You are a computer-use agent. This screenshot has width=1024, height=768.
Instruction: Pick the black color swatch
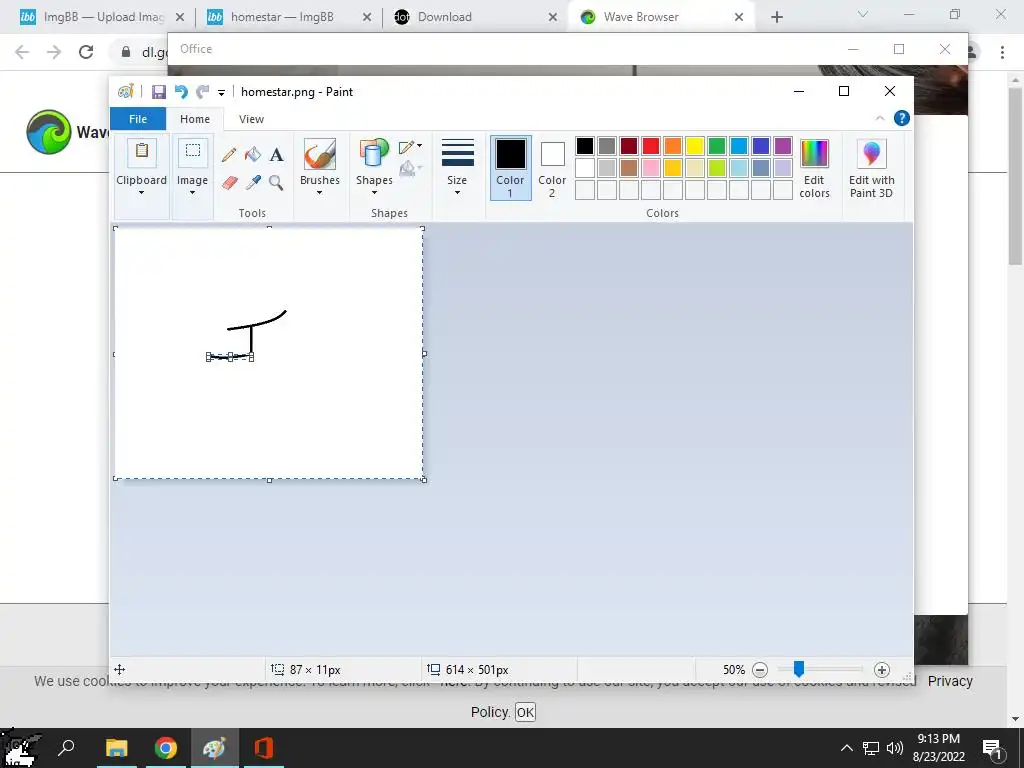point(585,146)
